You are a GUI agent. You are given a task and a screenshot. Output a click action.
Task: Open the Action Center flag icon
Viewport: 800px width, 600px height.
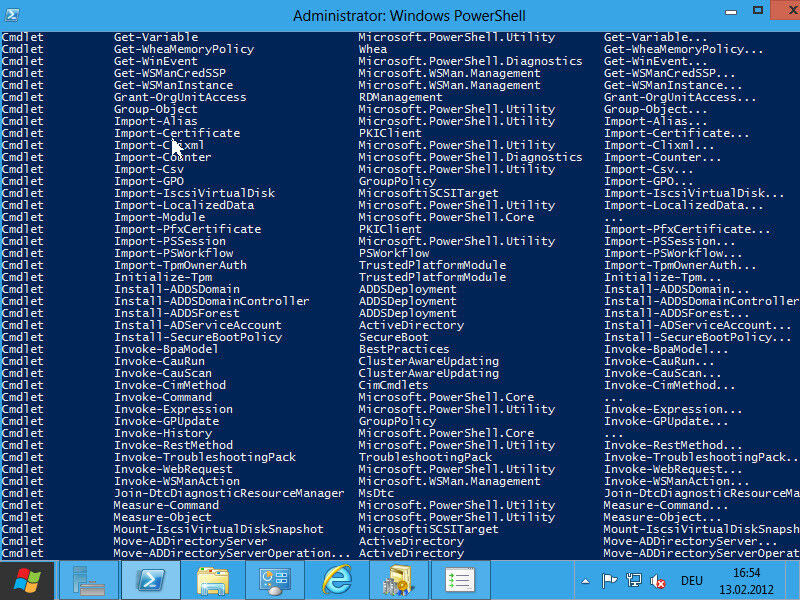pyautogui.click(x=610, y=581)
